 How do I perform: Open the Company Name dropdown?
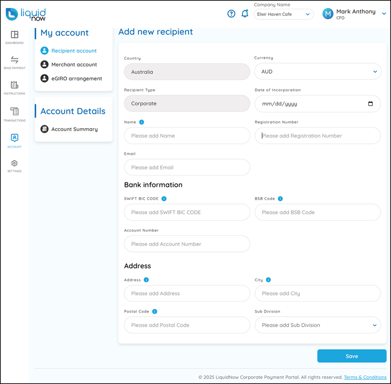pos(284,14)
